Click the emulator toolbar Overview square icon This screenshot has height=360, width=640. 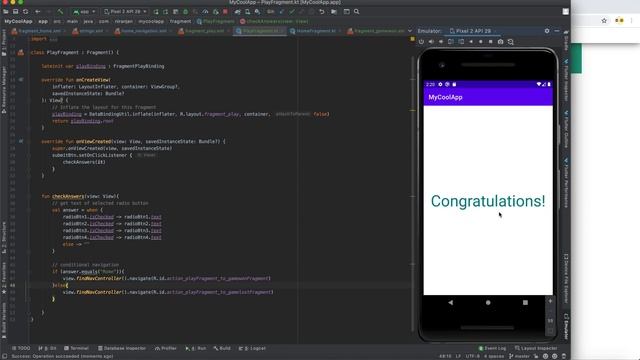(490, 42)
